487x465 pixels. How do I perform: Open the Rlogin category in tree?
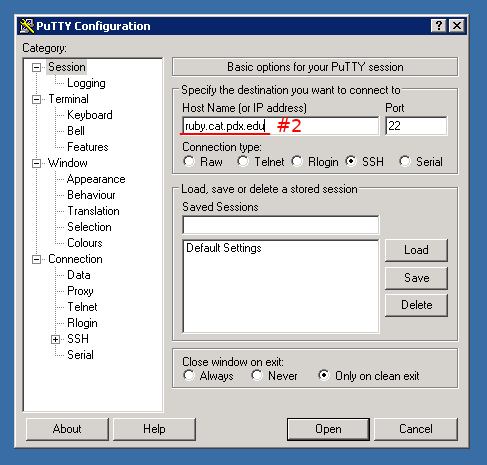(82, 323)
